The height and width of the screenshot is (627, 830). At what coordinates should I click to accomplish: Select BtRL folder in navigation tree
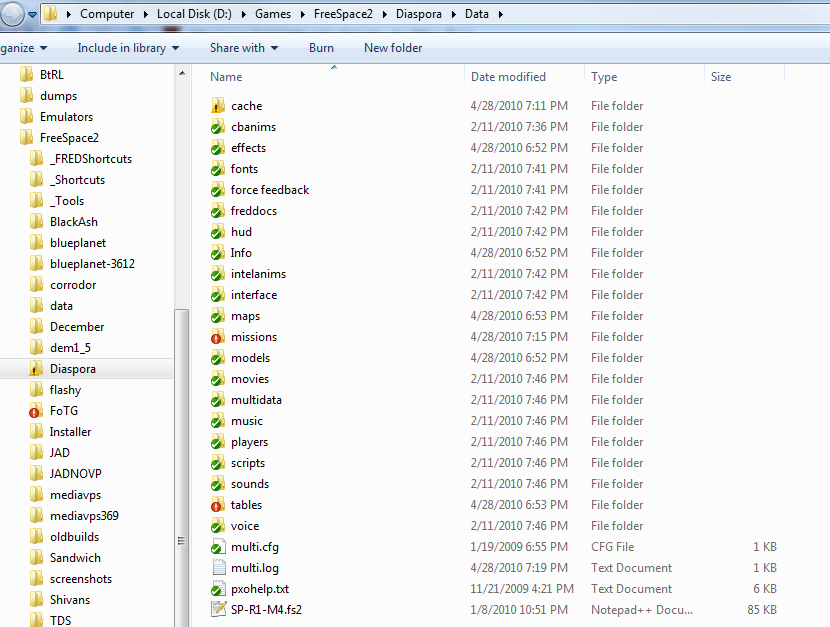(51, 75)
